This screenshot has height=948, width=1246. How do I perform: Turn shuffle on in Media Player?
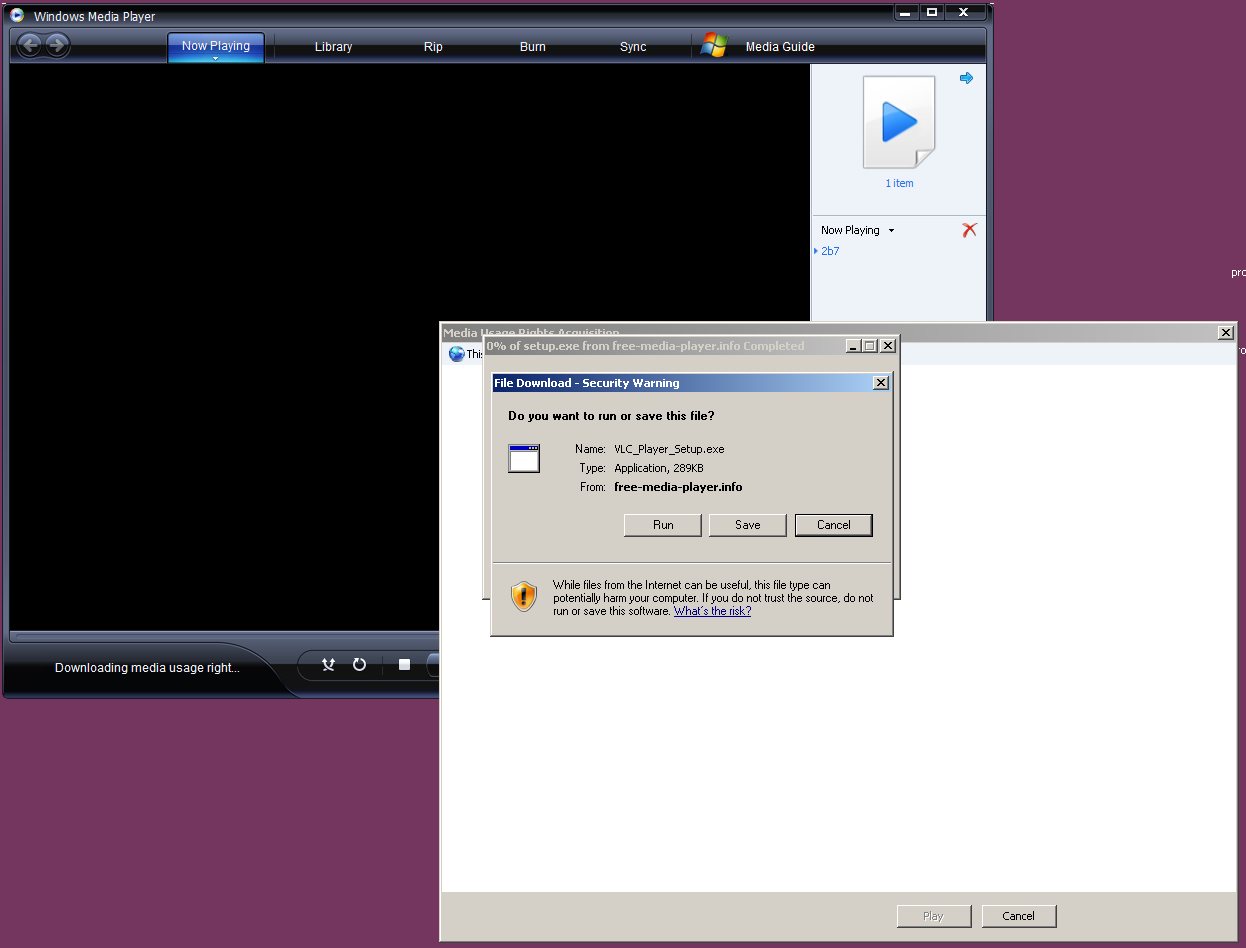[328, 664]
